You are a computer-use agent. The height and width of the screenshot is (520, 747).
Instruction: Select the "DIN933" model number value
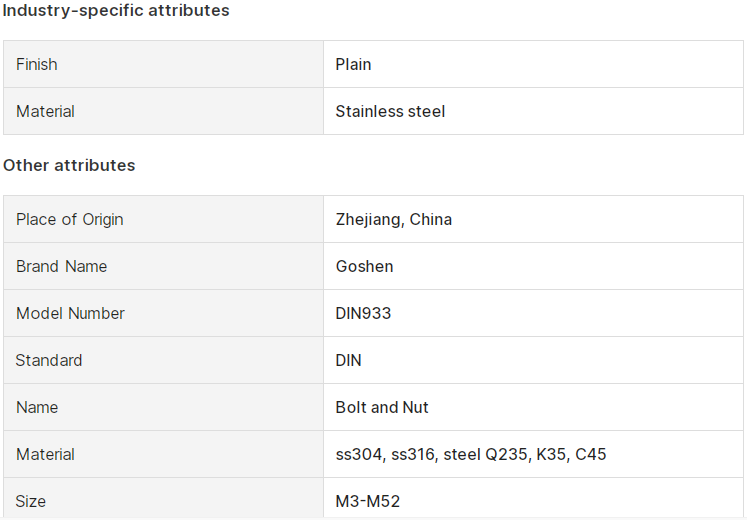[x=364, y=313]
